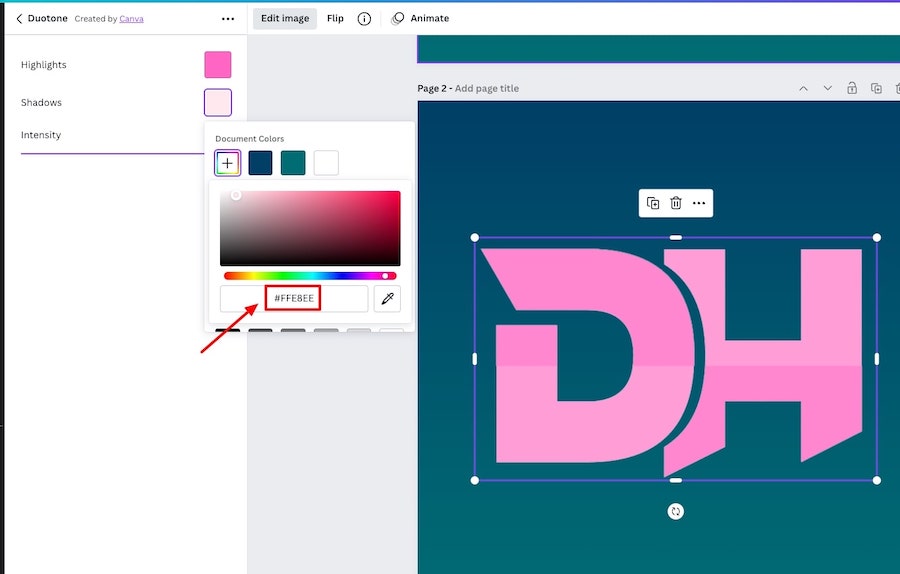Go back from the Duotone panel
Image resolution: width=900 pixels, height=574 pixels.
pyautogui.click(x=19, y=18)
